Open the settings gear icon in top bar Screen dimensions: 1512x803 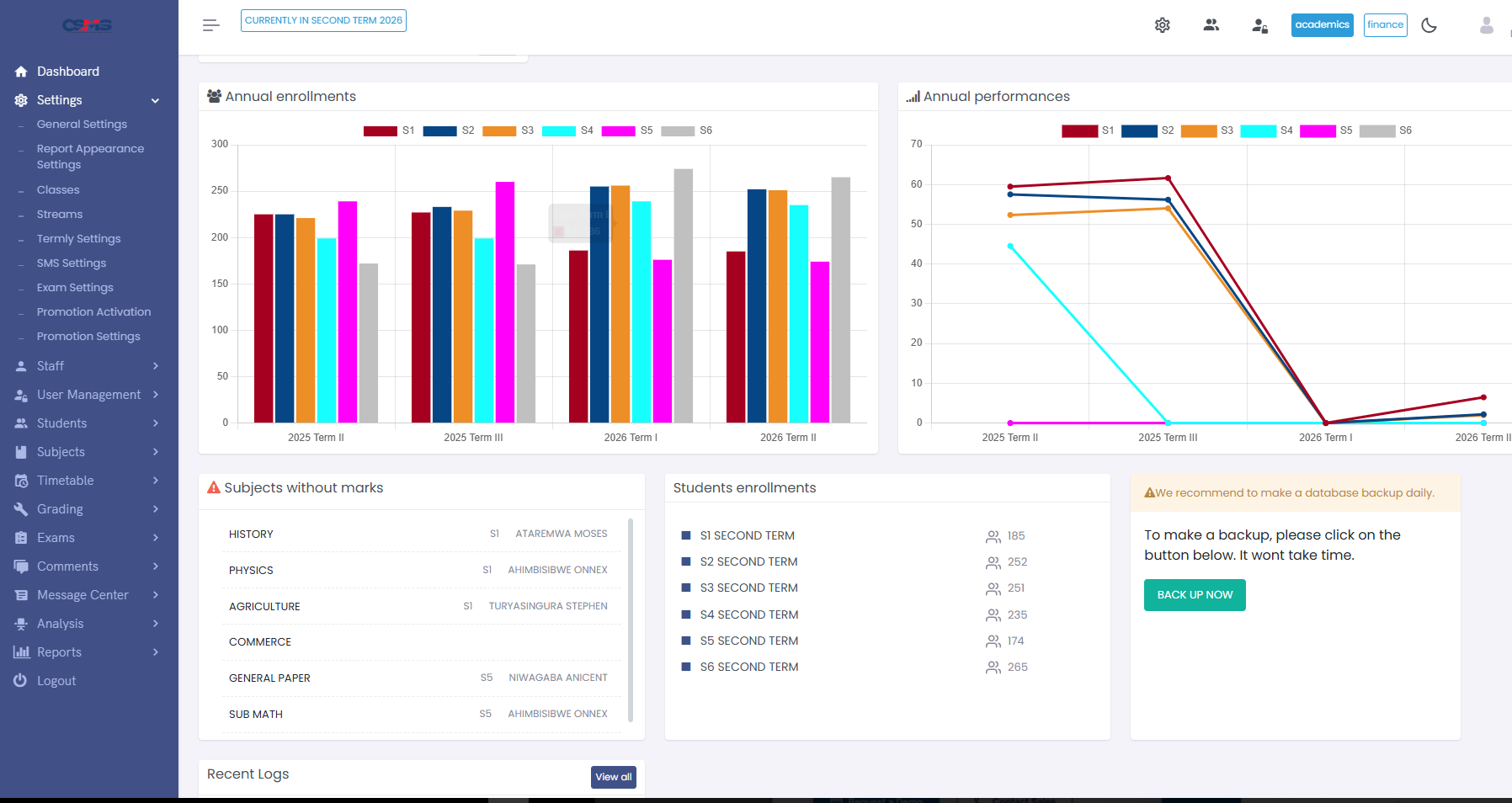(x=1163, y=25)
